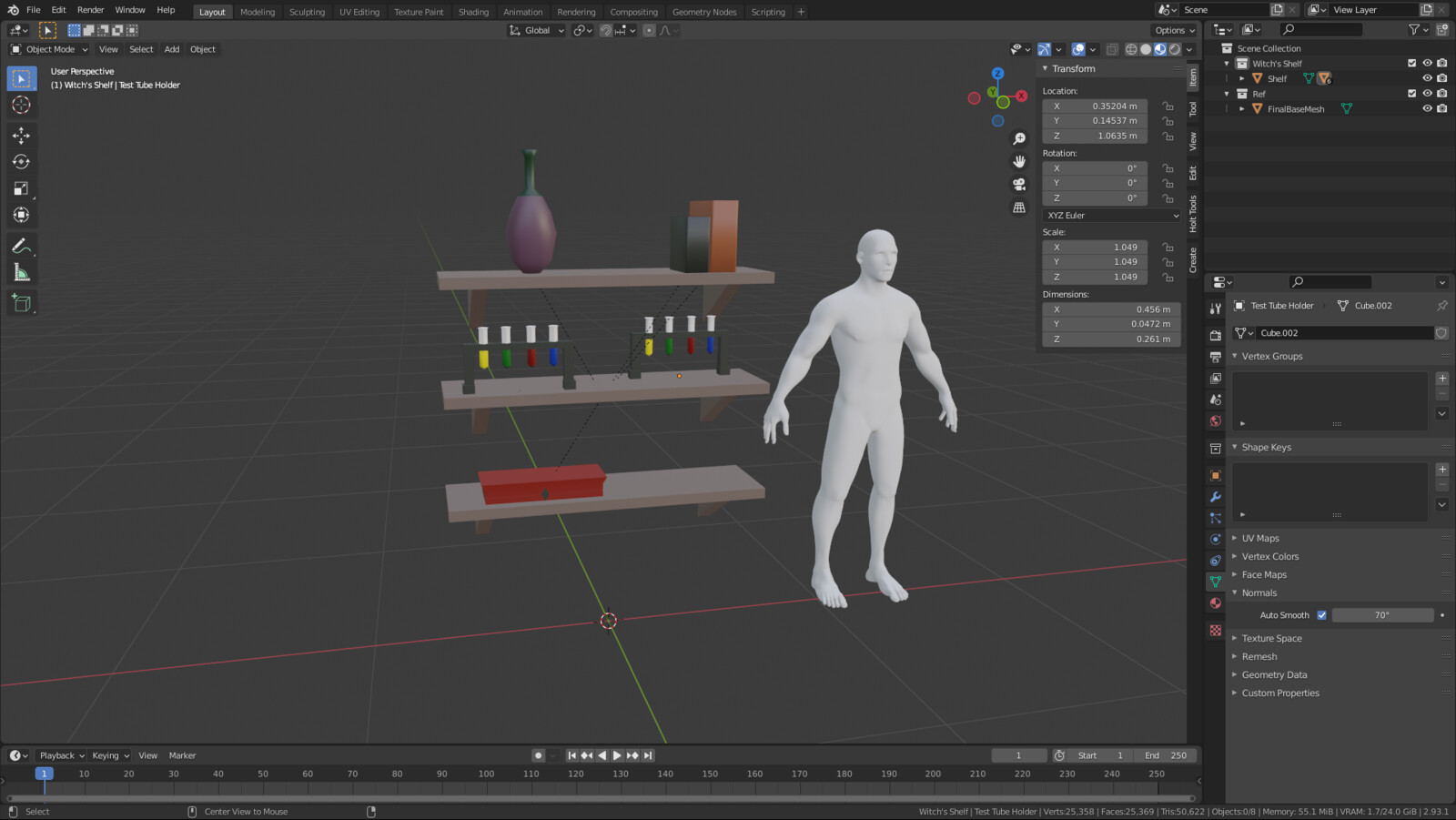Activate the Scale tool

21,188
